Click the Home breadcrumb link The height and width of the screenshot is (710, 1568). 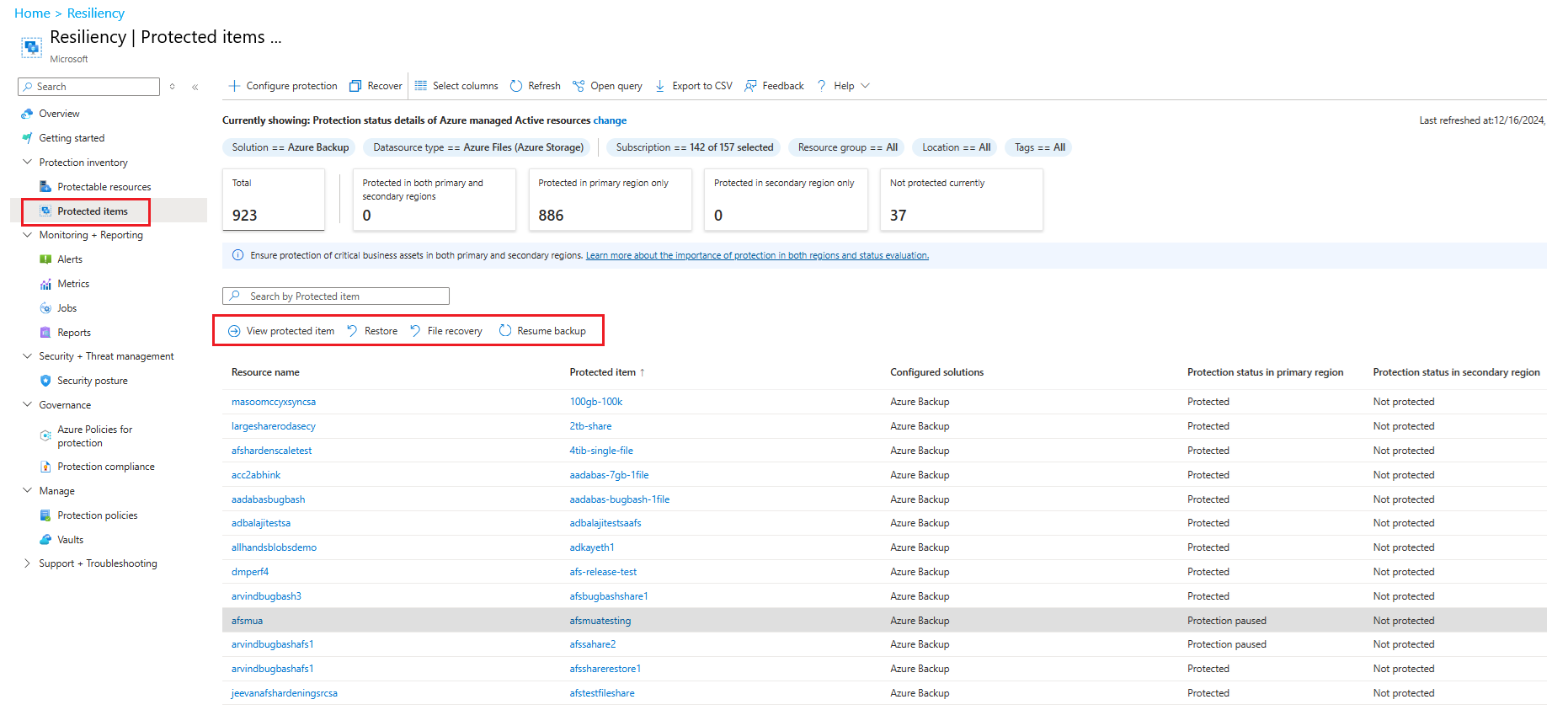(32, 13)
